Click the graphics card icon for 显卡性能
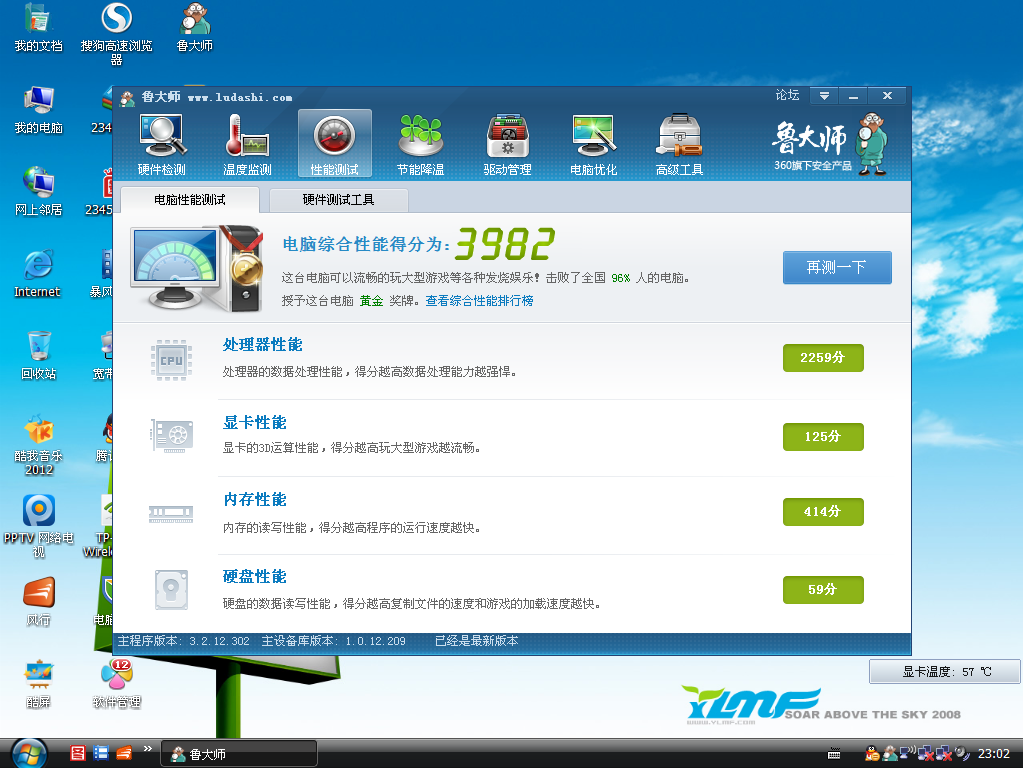This screenshot has height=768, width=1023. (172, 436)
